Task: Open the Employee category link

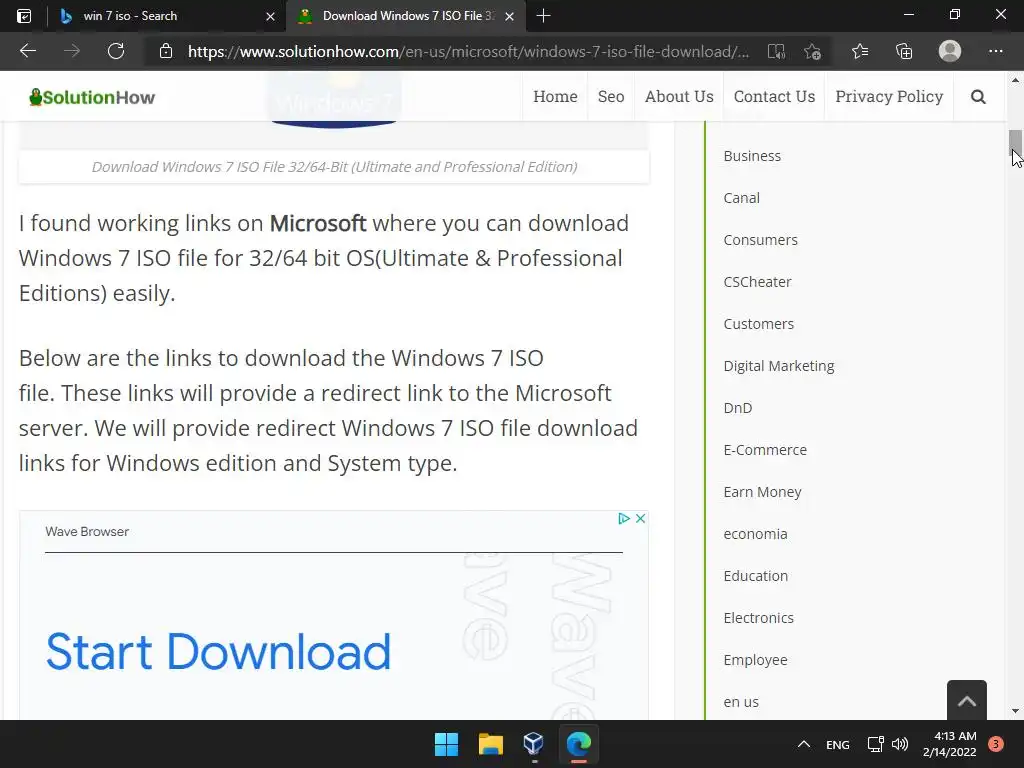Action: 755,660
